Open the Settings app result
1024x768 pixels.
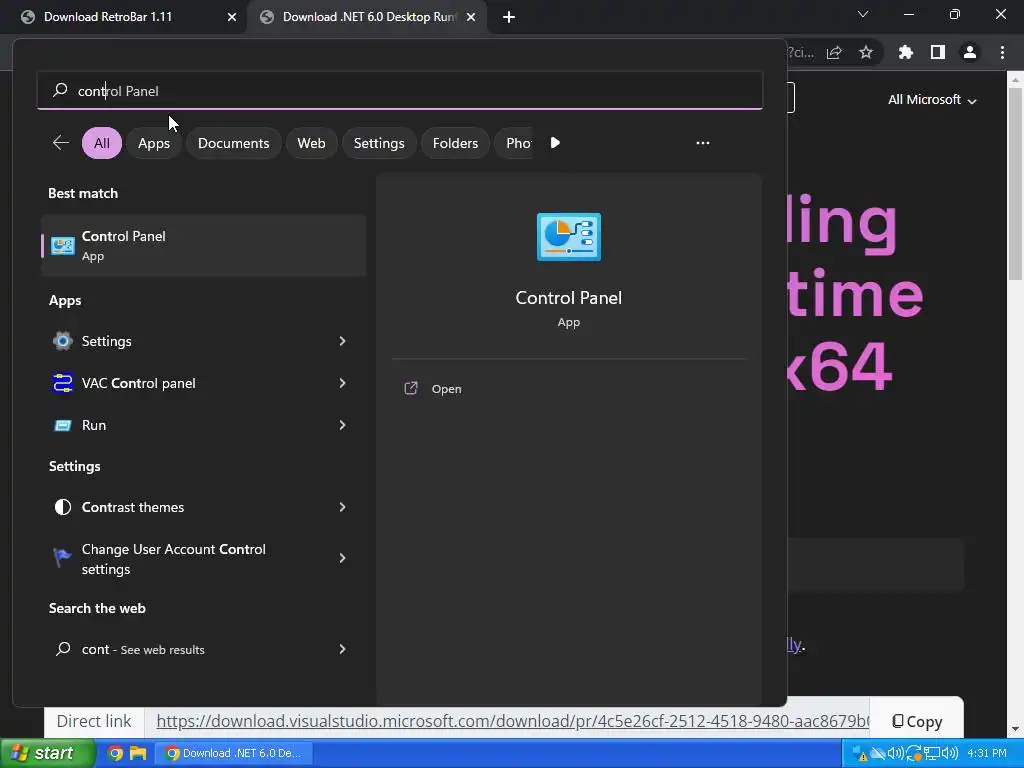(x=204, y=341)
